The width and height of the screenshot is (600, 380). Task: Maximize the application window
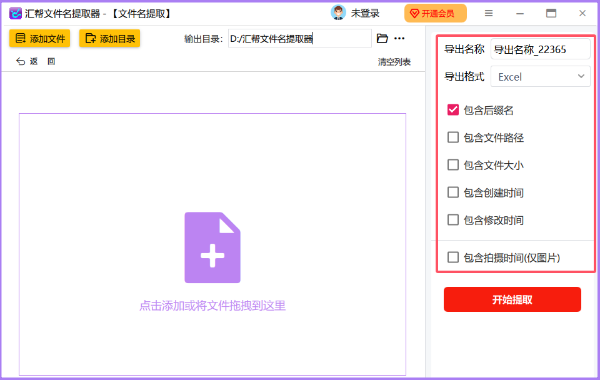(x=551, y=13)
